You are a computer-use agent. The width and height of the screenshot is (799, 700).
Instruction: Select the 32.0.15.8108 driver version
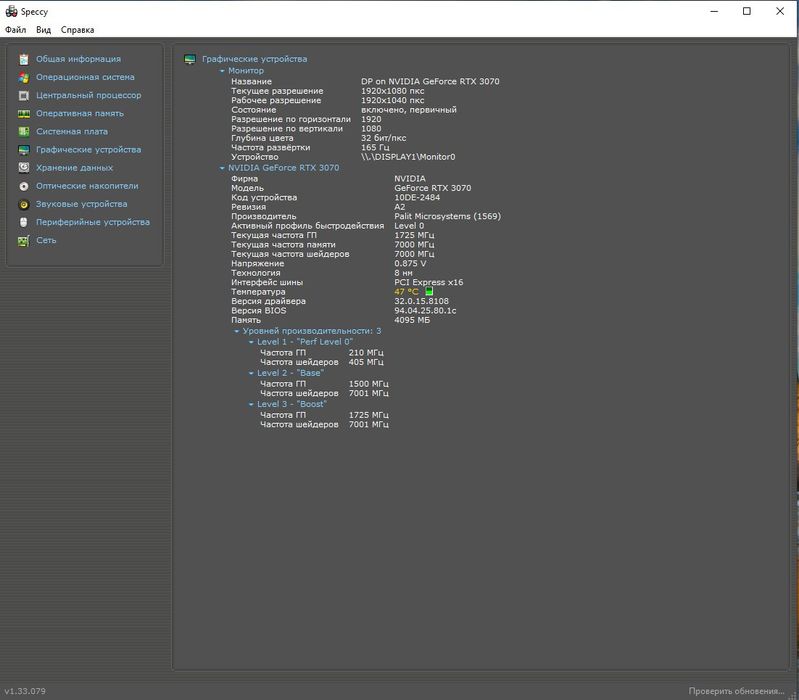[421, 301]
